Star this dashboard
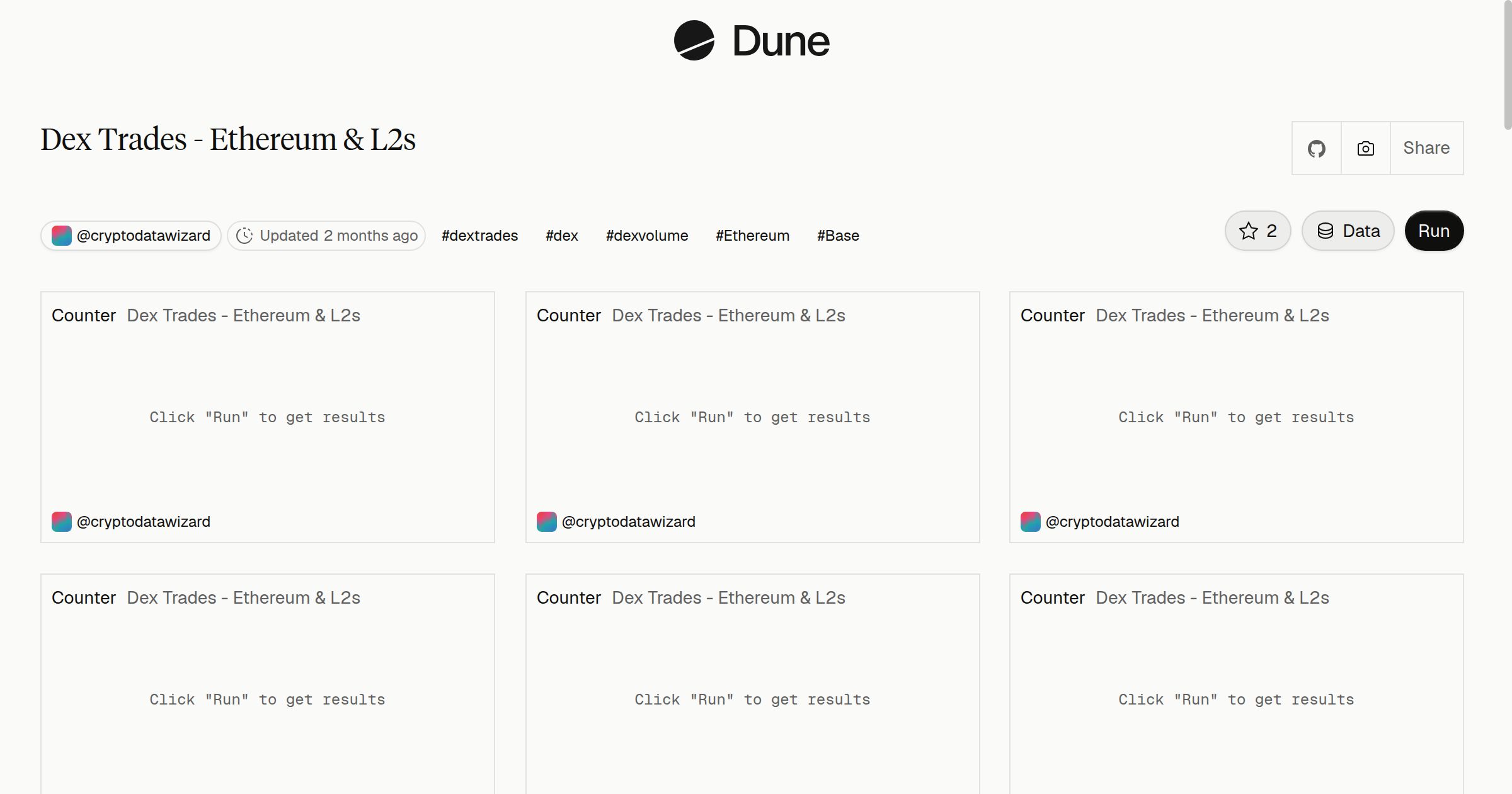The height and width of the screenshot is (794, 1512). pyautogui.click(x=1257, y=231)
